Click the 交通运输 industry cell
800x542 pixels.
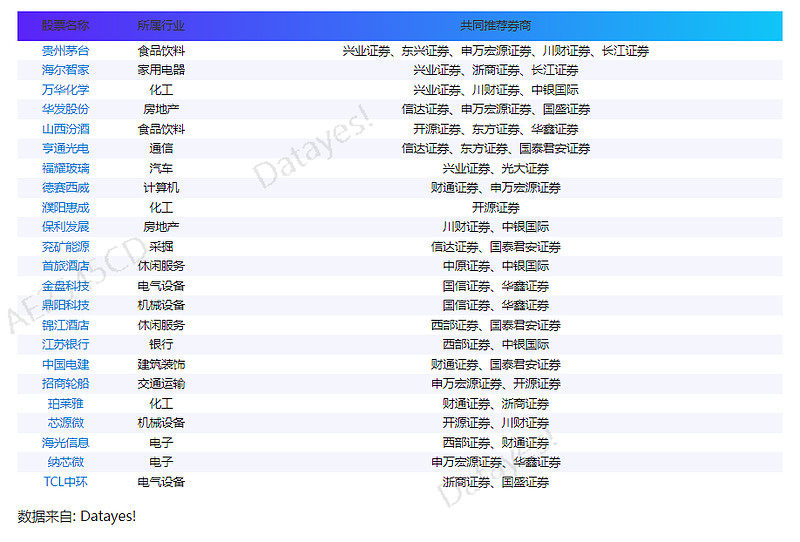tap(161, 384)
